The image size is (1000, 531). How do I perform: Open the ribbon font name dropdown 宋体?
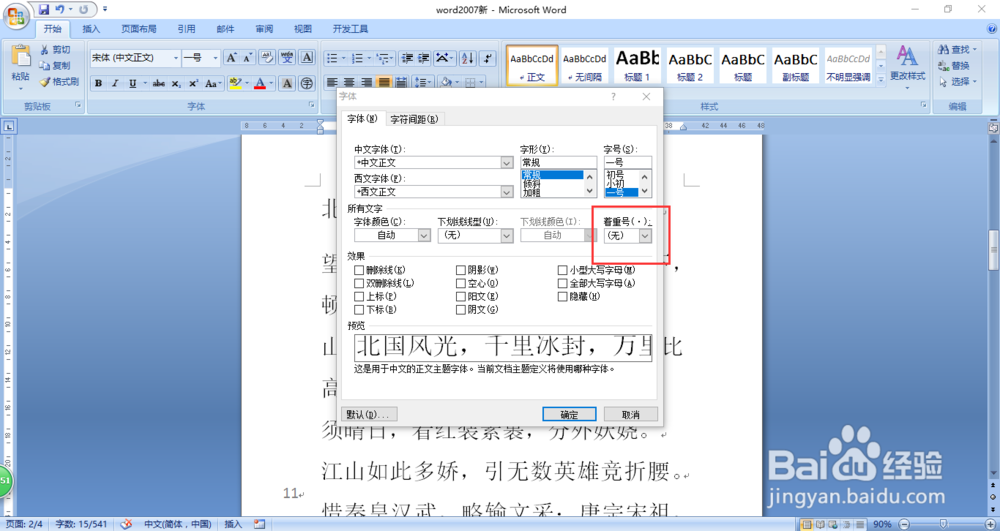click(x=176, y=58)
